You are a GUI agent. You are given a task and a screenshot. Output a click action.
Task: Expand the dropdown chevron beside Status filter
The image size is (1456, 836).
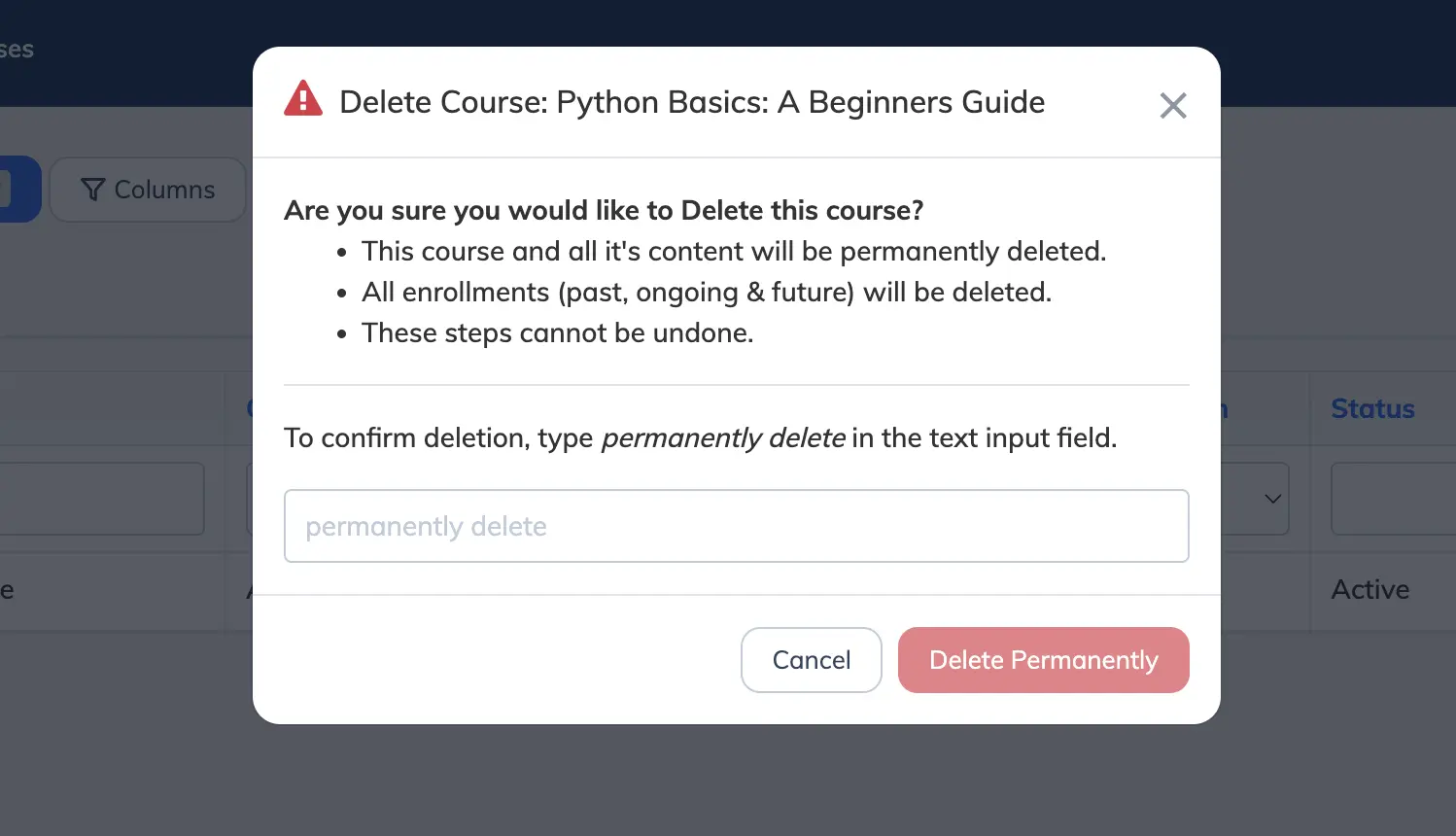tap(1272, 499)
